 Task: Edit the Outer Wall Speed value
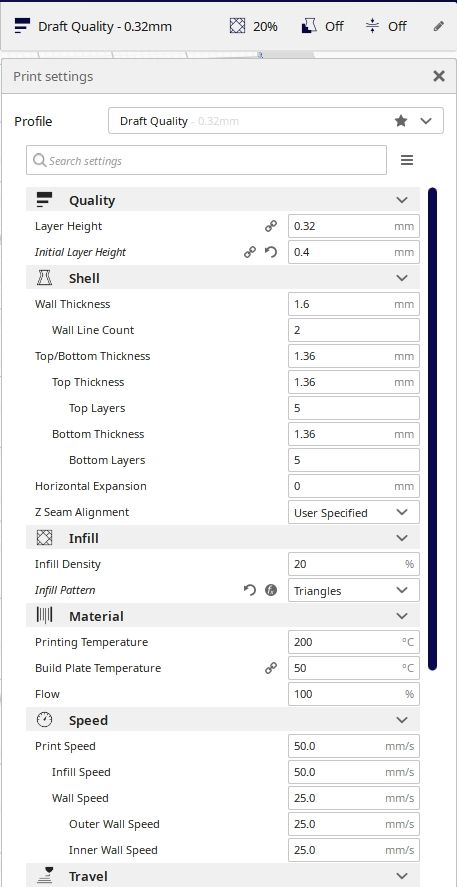[354, 825]
